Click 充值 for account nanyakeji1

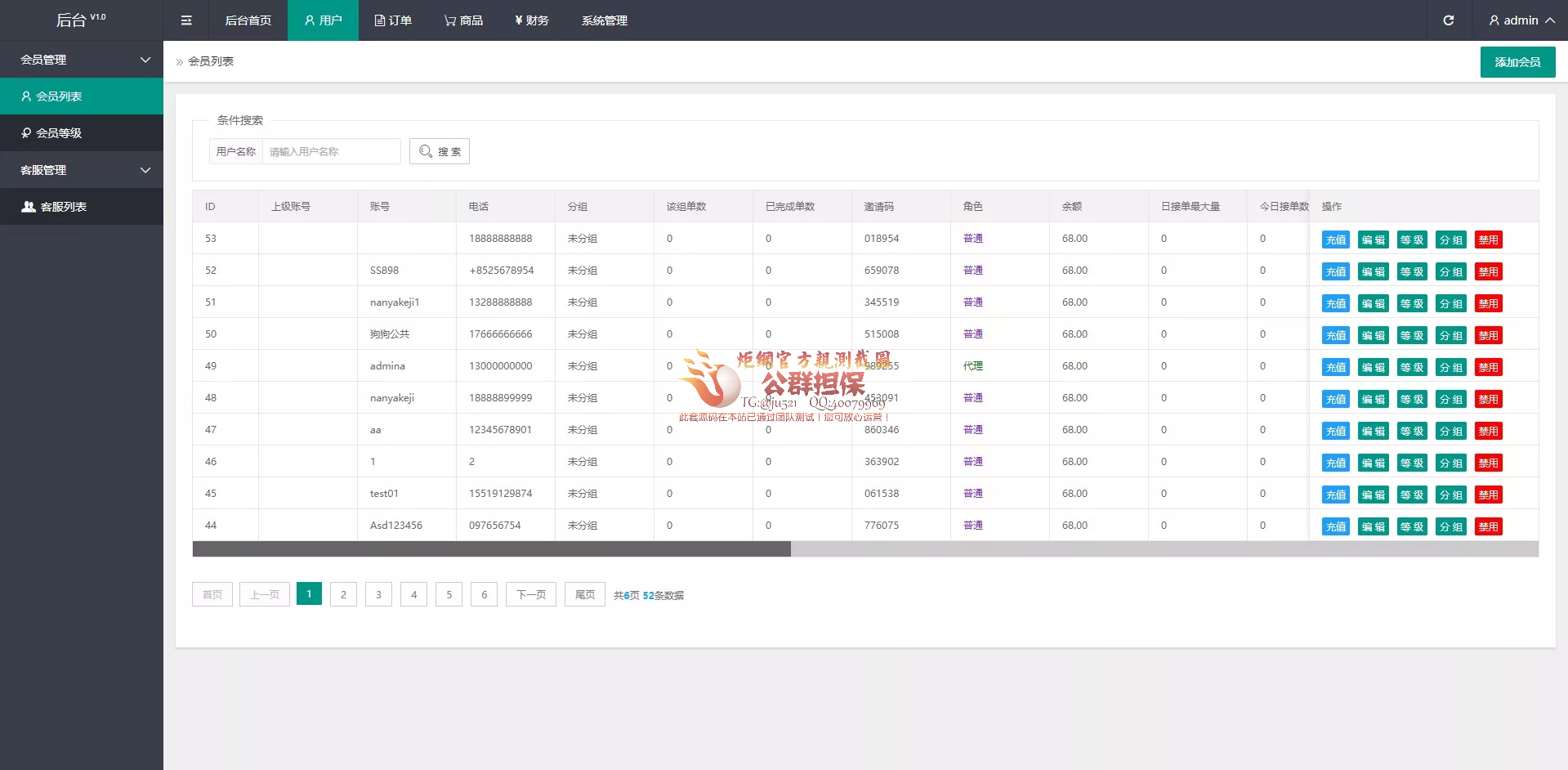pos(1335,303)
